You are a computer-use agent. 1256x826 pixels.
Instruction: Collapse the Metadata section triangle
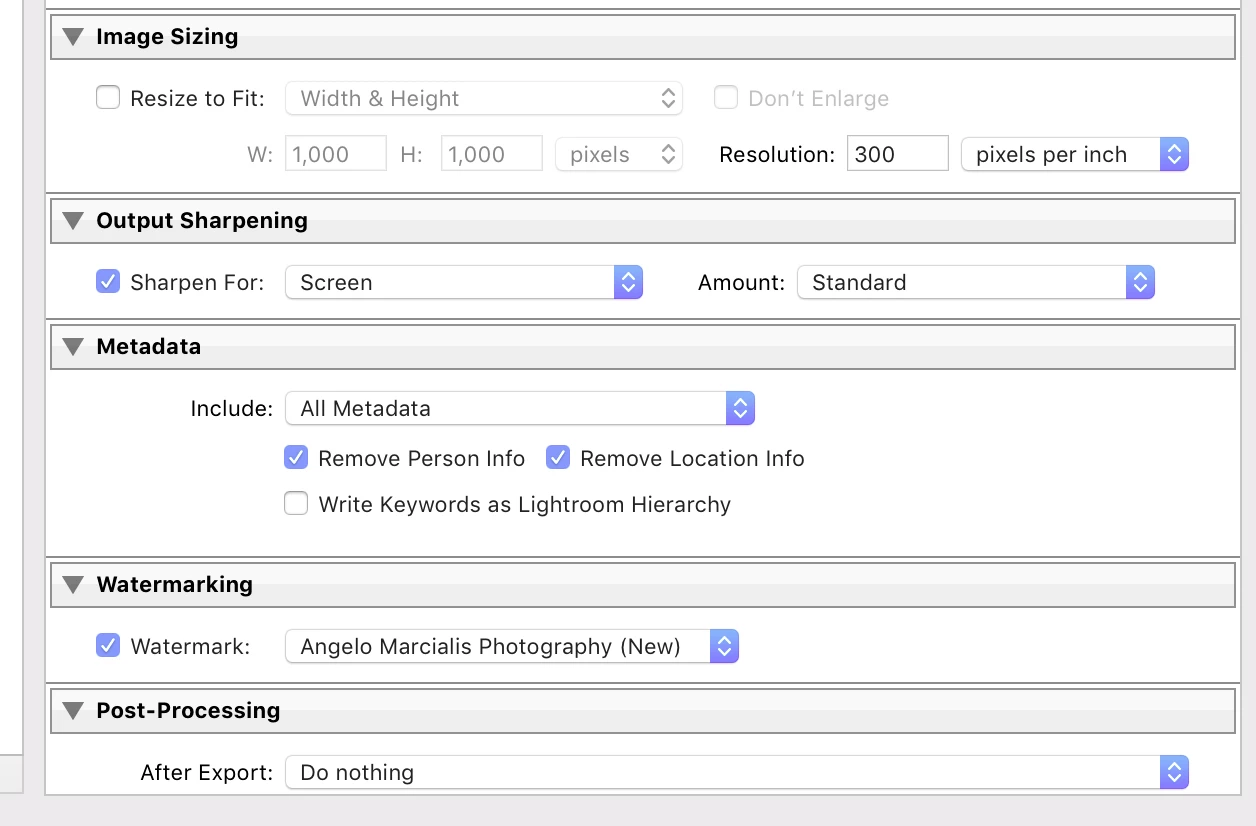[73, 347]
